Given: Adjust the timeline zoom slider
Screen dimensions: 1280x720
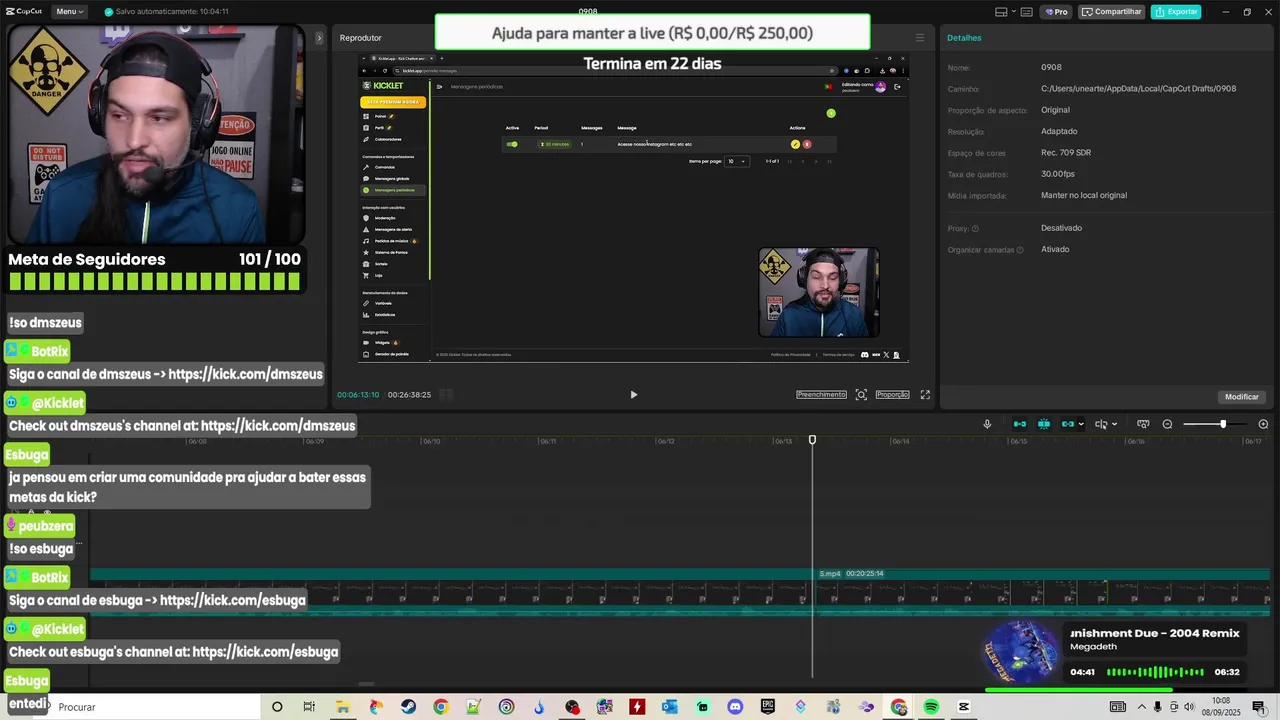Looking at the screenshot, I should pos(1222,424).
